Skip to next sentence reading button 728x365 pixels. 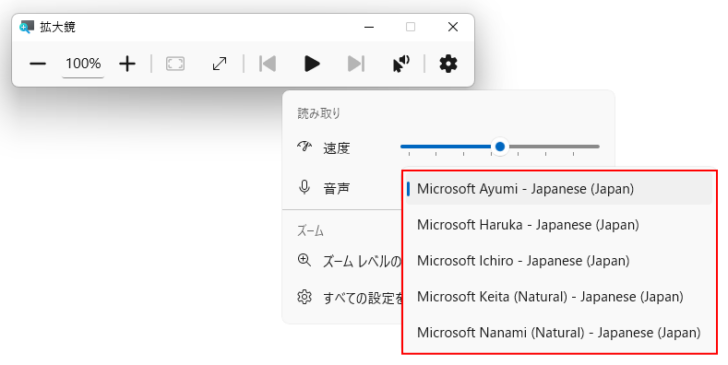click(x=356, y=64)
